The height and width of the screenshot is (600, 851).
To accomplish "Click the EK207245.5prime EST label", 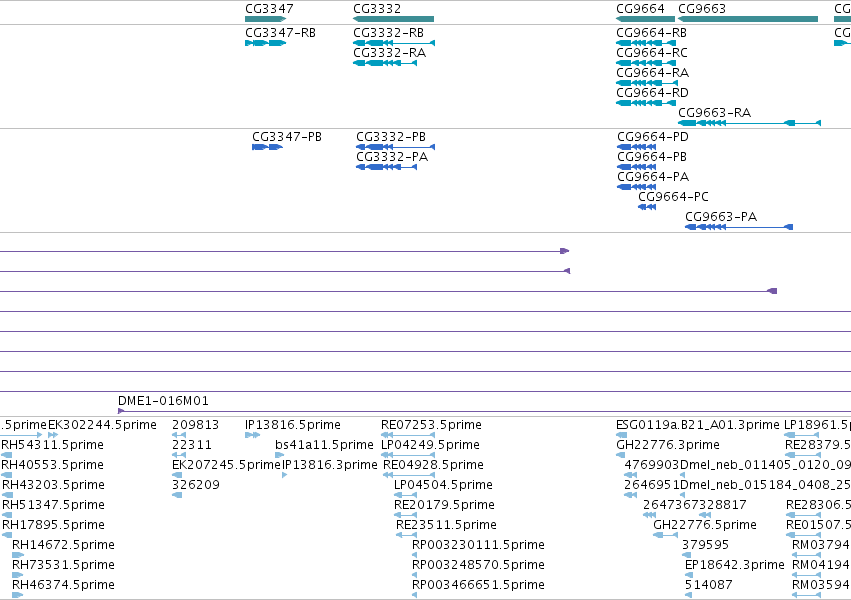I will point(226,465).
